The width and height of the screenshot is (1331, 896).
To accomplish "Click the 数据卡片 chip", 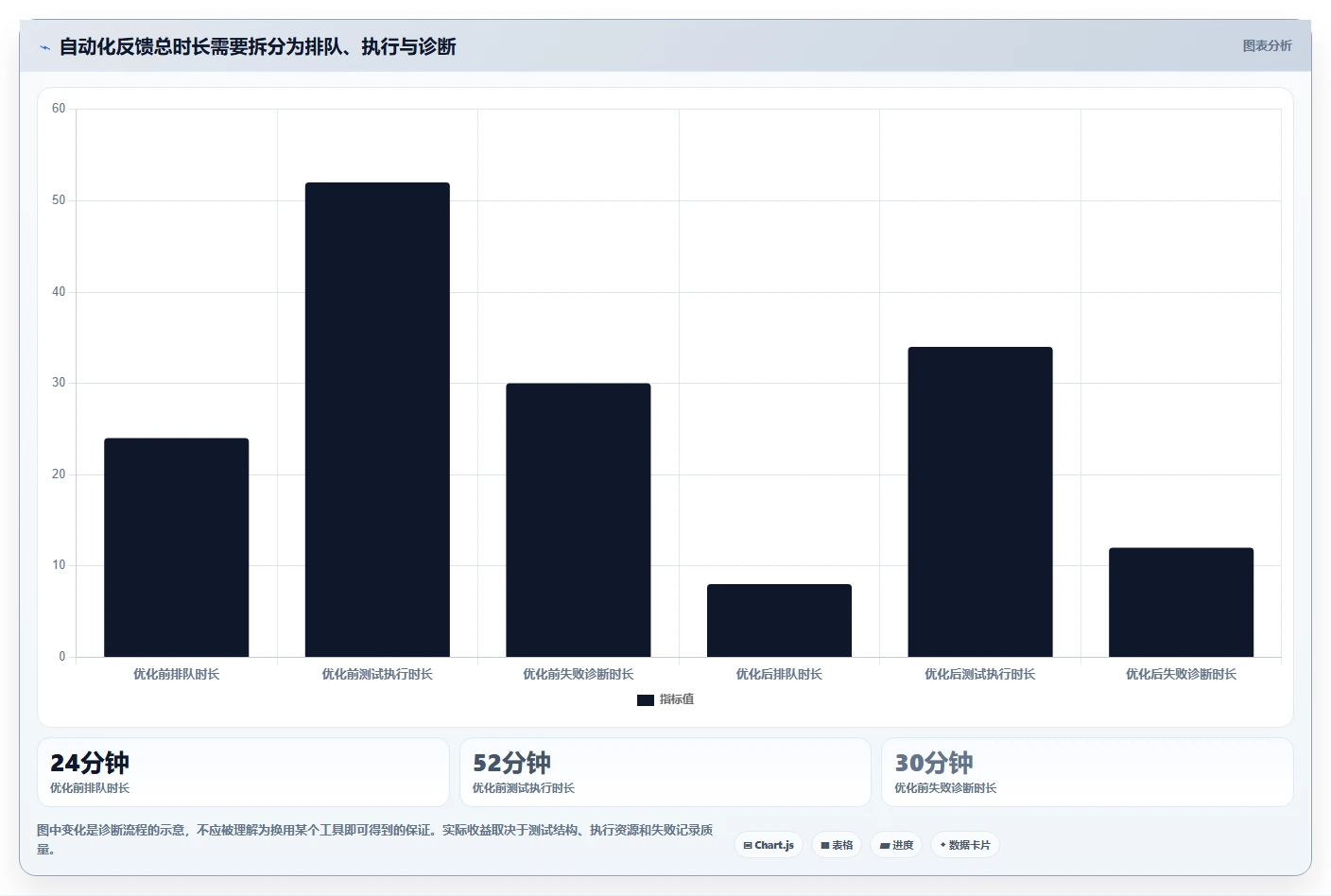I will (965, 845).
